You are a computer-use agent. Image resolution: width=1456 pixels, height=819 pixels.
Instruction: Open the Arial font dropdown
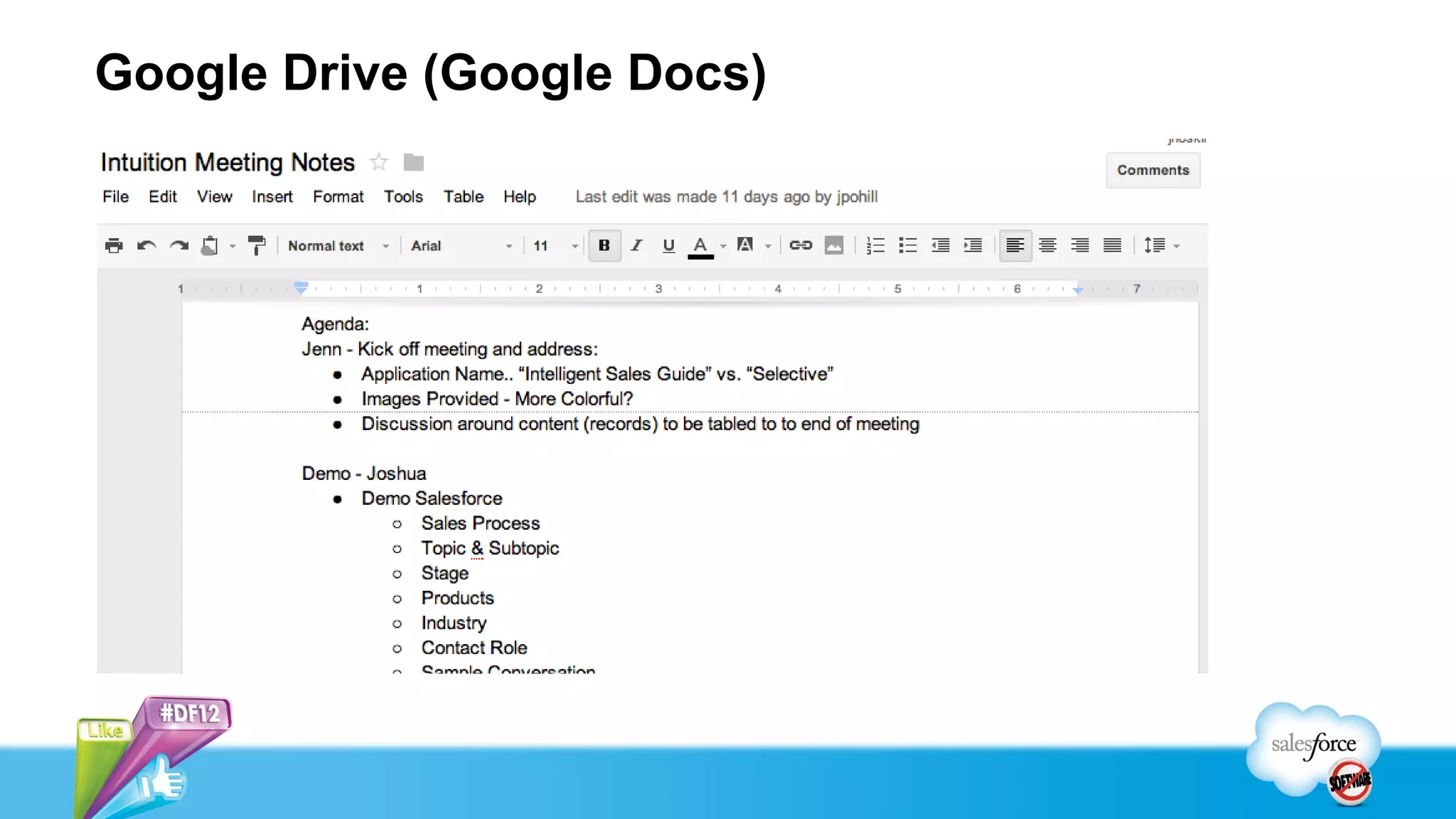pos(461,246)
